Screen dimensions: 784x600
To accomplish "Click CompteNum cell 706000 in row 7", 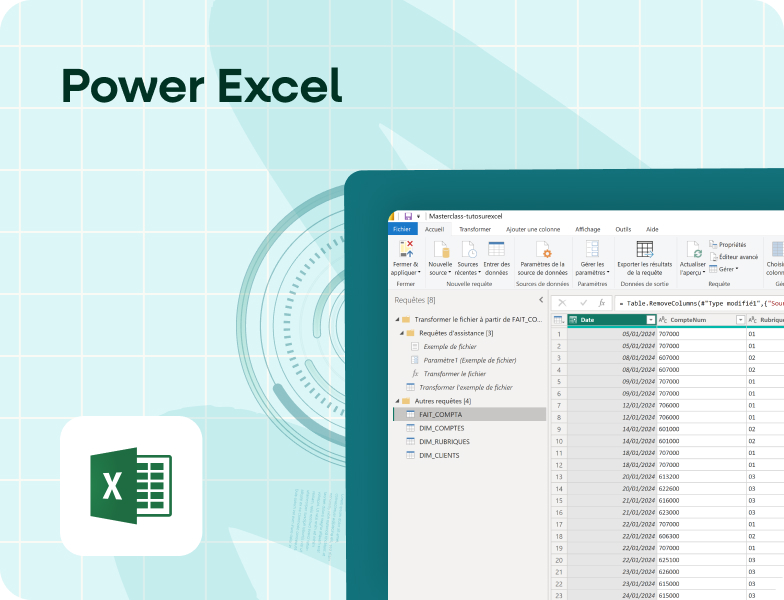I will (702, 406).
